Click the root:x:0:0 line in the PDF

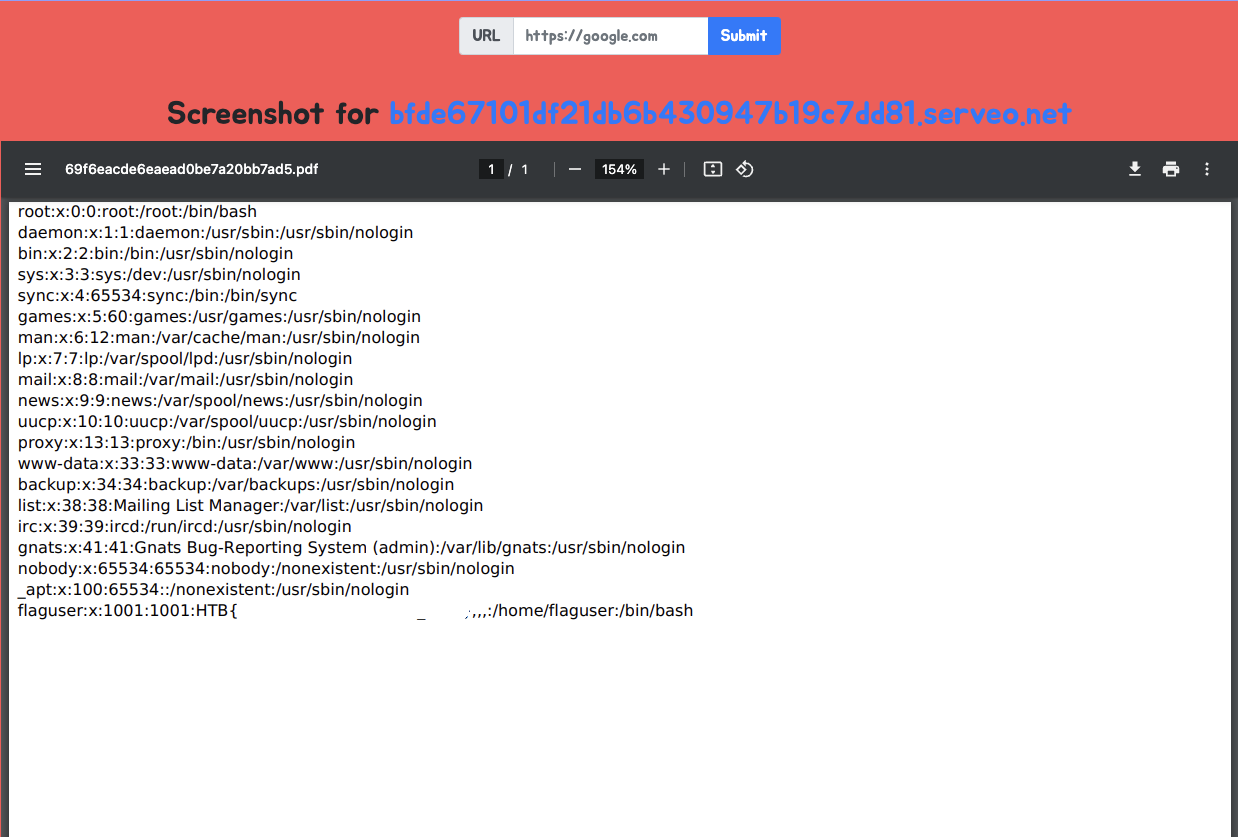coord(137,212)
